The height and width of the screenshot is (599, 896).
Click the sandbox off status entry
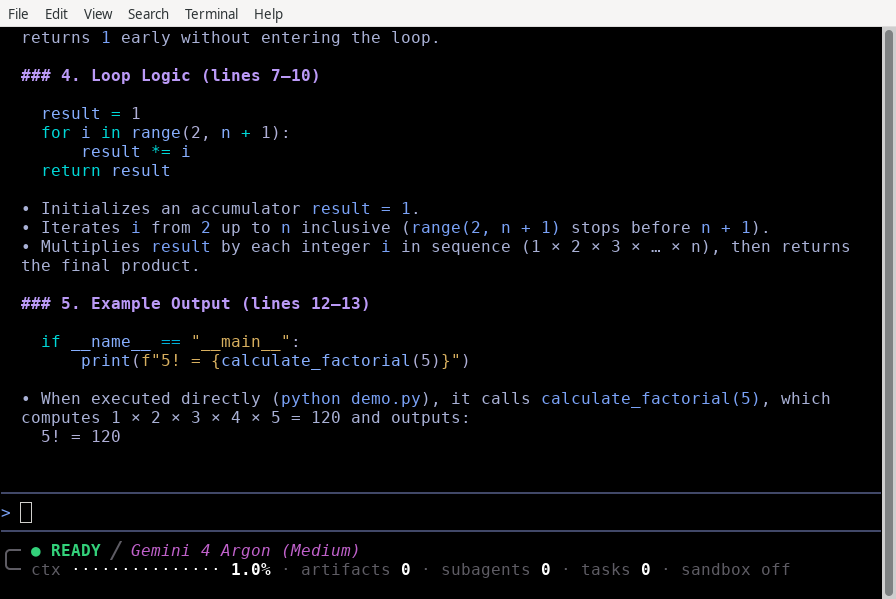tap(735, 570)
